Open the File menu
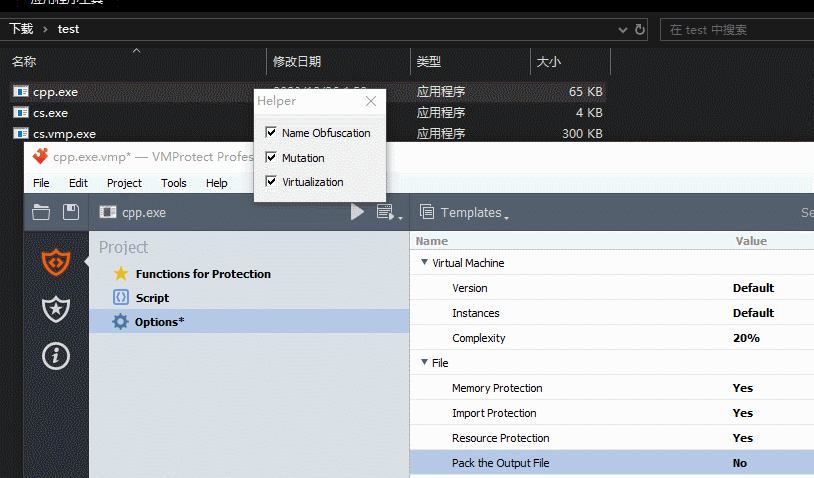 [x=41, y=183]
